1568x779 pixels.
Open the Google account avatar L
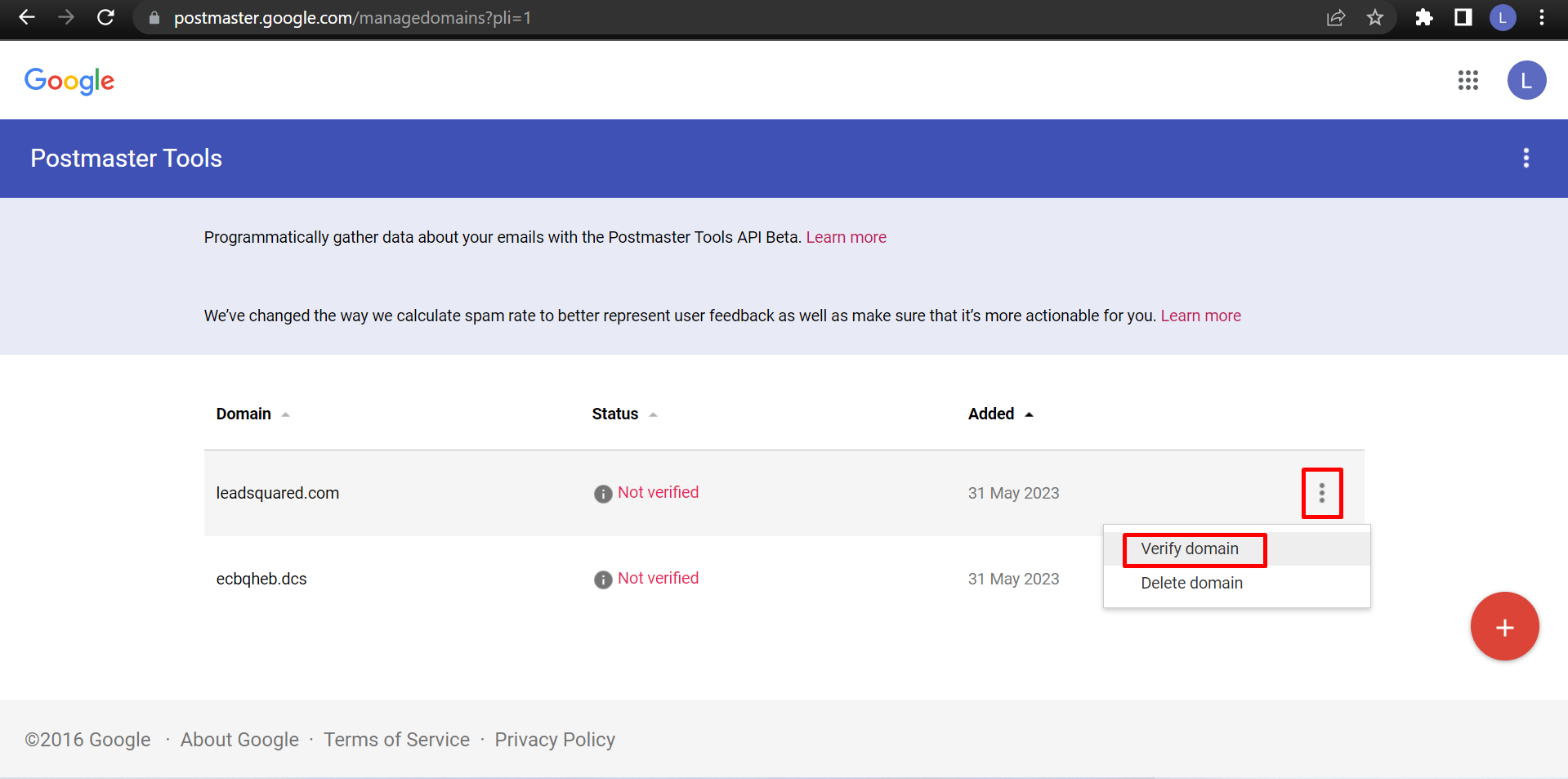[x=1526, y=80]
